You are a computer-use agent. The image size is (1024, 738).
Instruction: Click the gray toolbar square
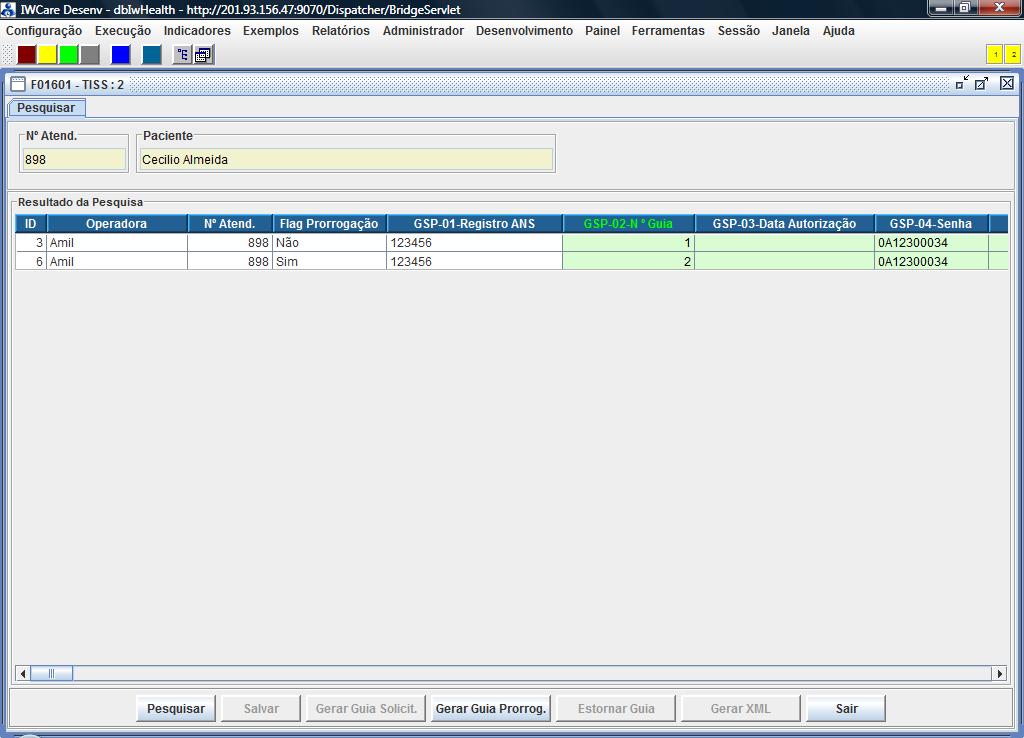pos(89,55)
